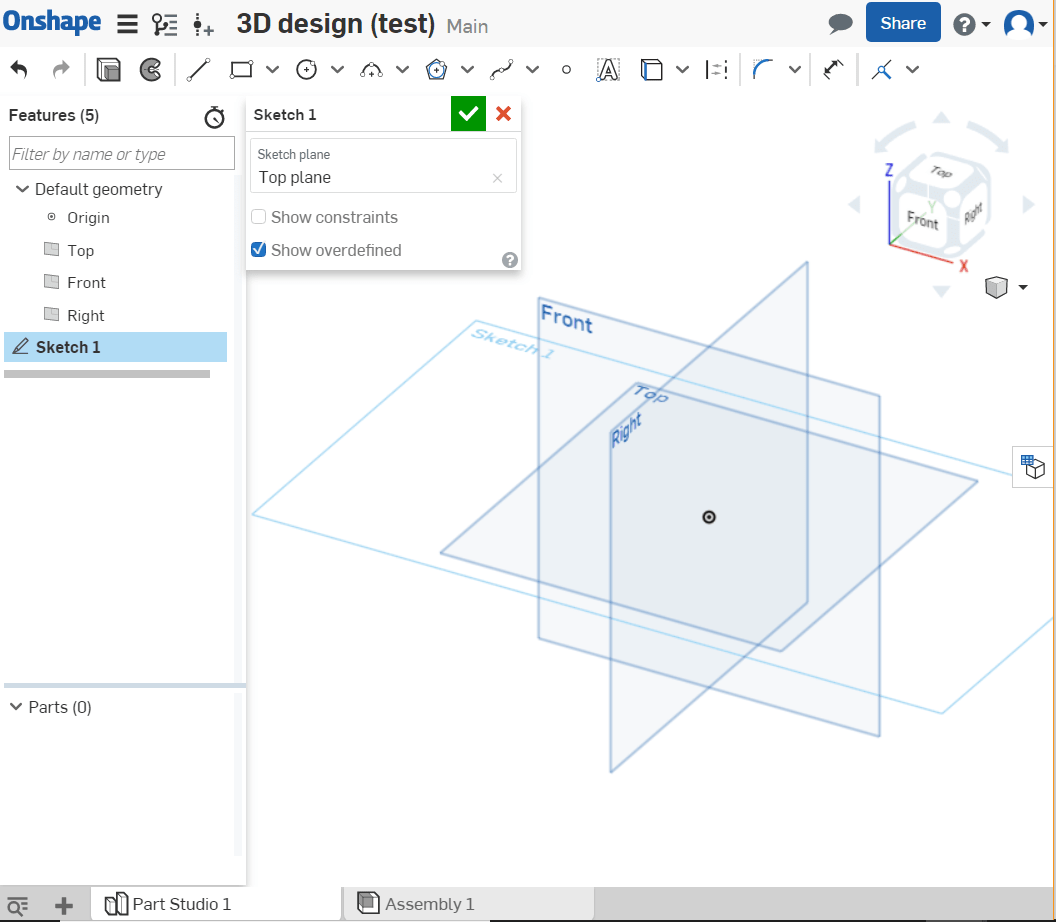The width and height of the screenshot is (1056, 922).
Task: Select the Trim tool icon
Action: 882,69
